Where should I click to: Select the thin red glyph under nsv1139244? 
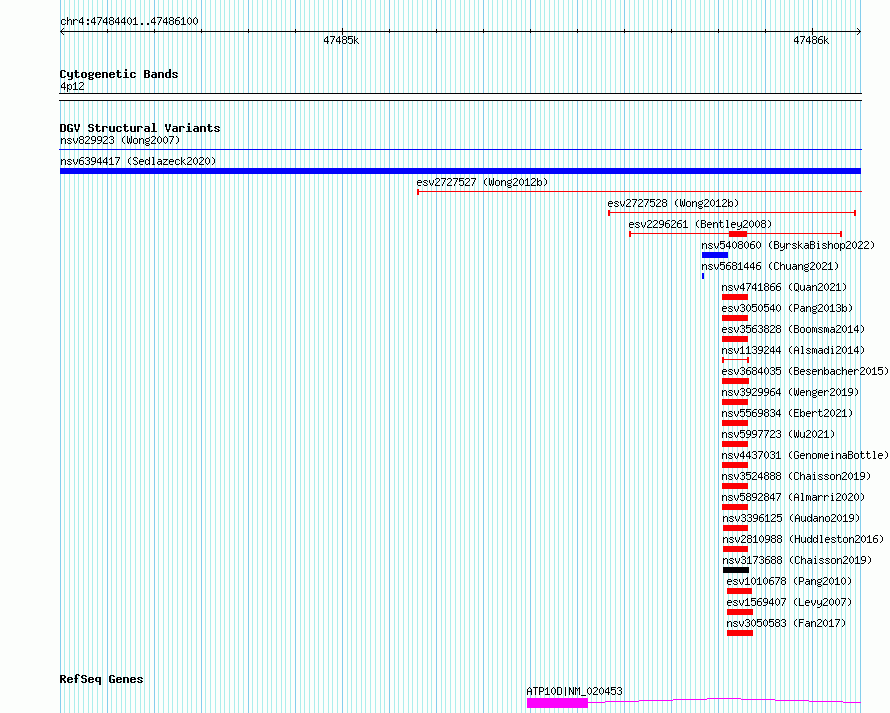(736, 360)
